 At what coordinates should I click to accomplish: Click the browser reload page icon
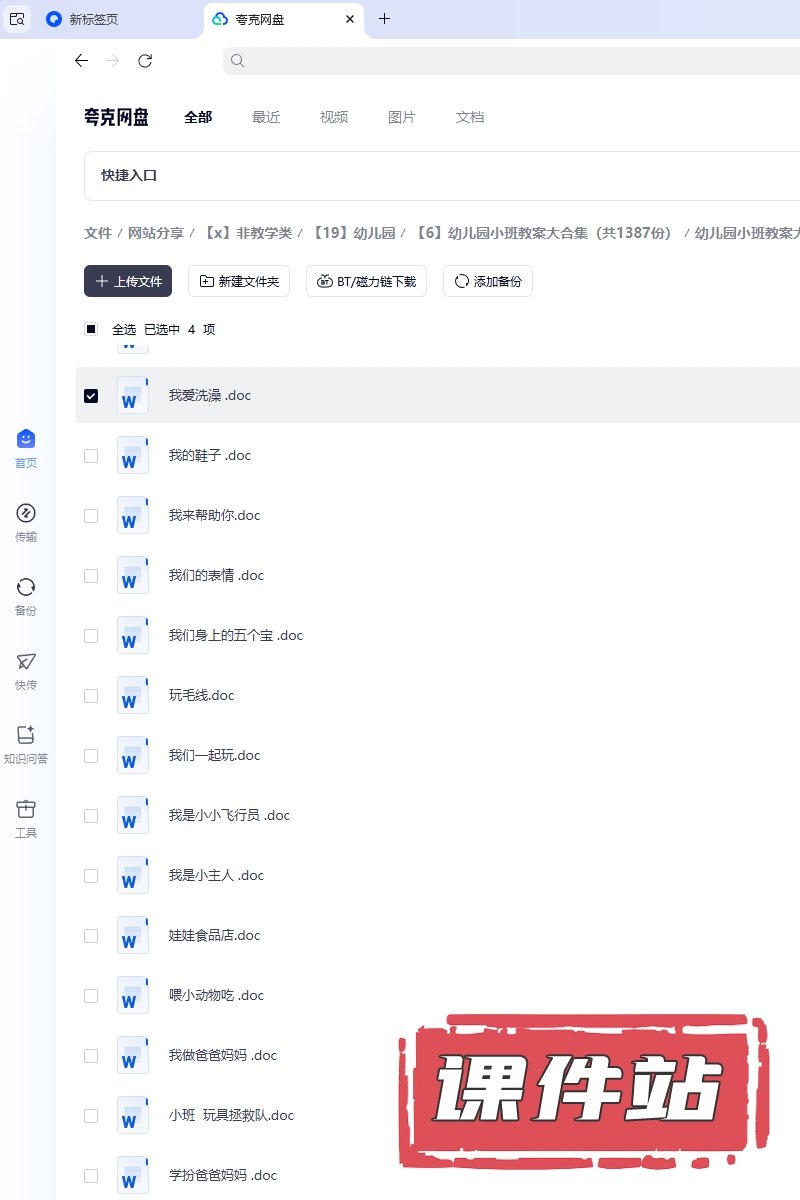(145, 61)
